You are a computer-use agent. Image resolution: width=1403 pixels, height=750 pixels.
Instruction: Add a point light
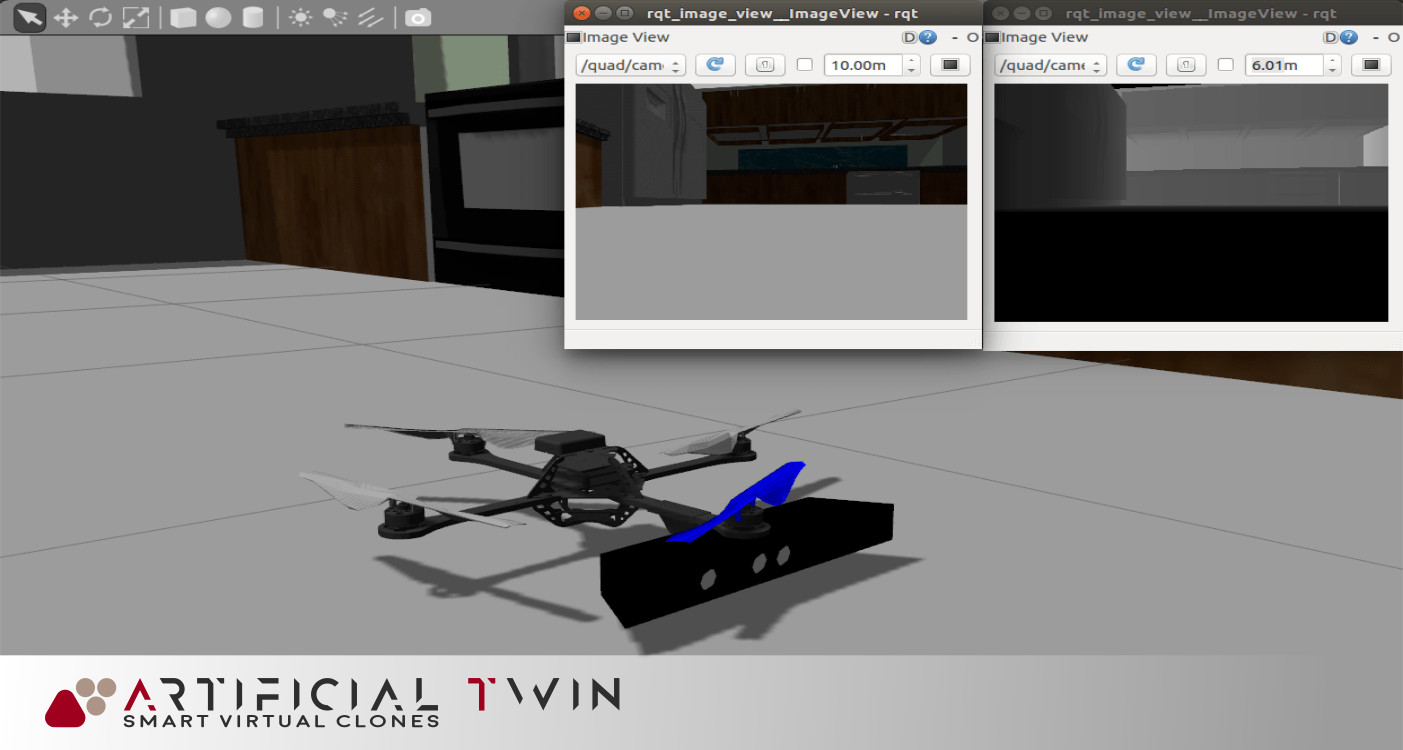[x=300, y=18]
